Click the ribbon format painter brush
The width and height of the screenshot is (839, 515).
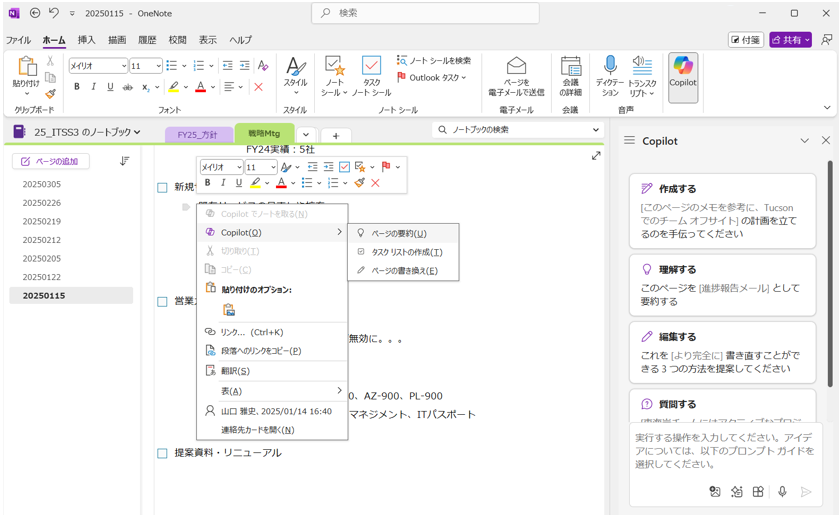click(x=50, y=94)
